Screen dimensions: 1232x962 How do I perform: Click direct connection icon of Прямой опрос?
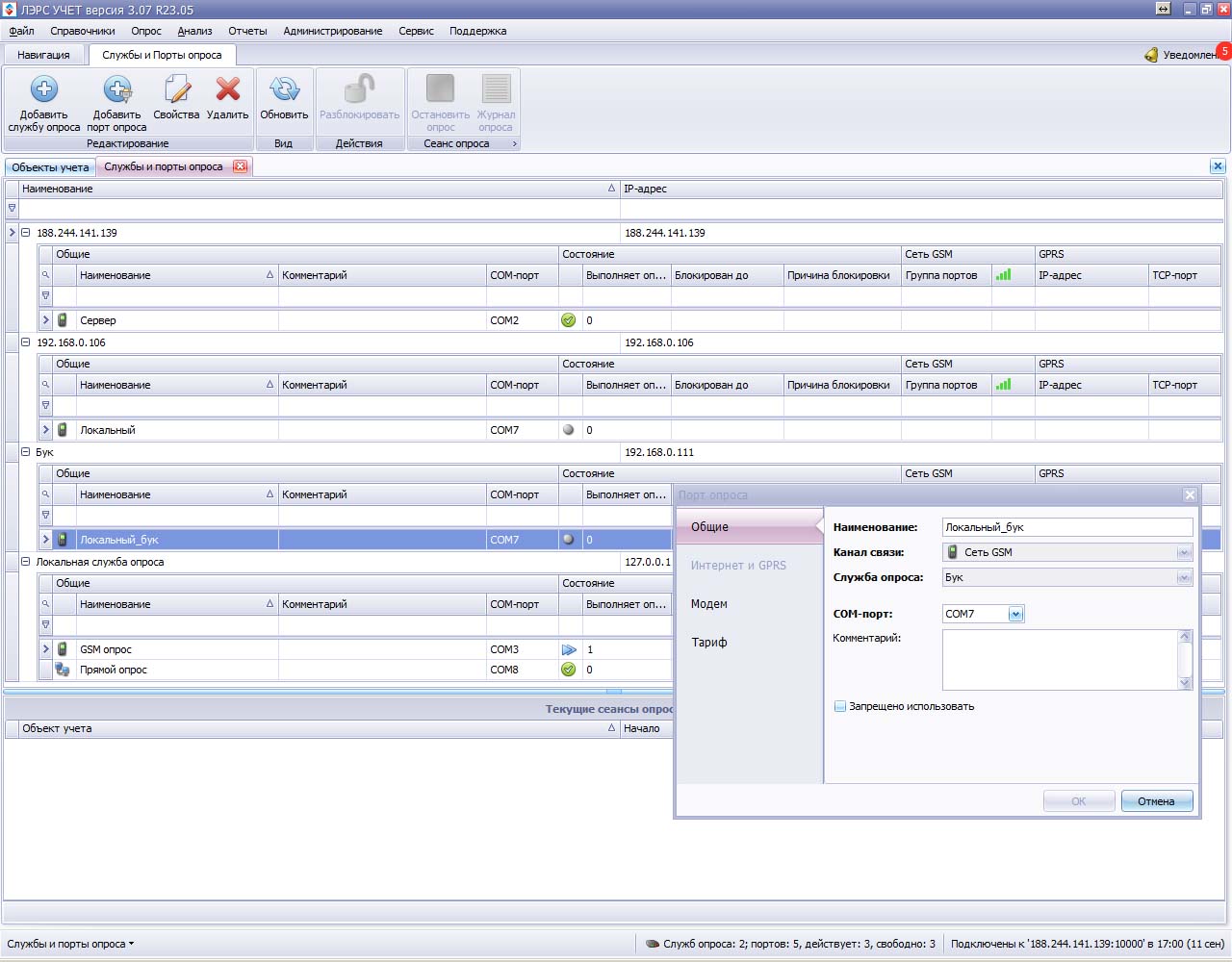63,670
